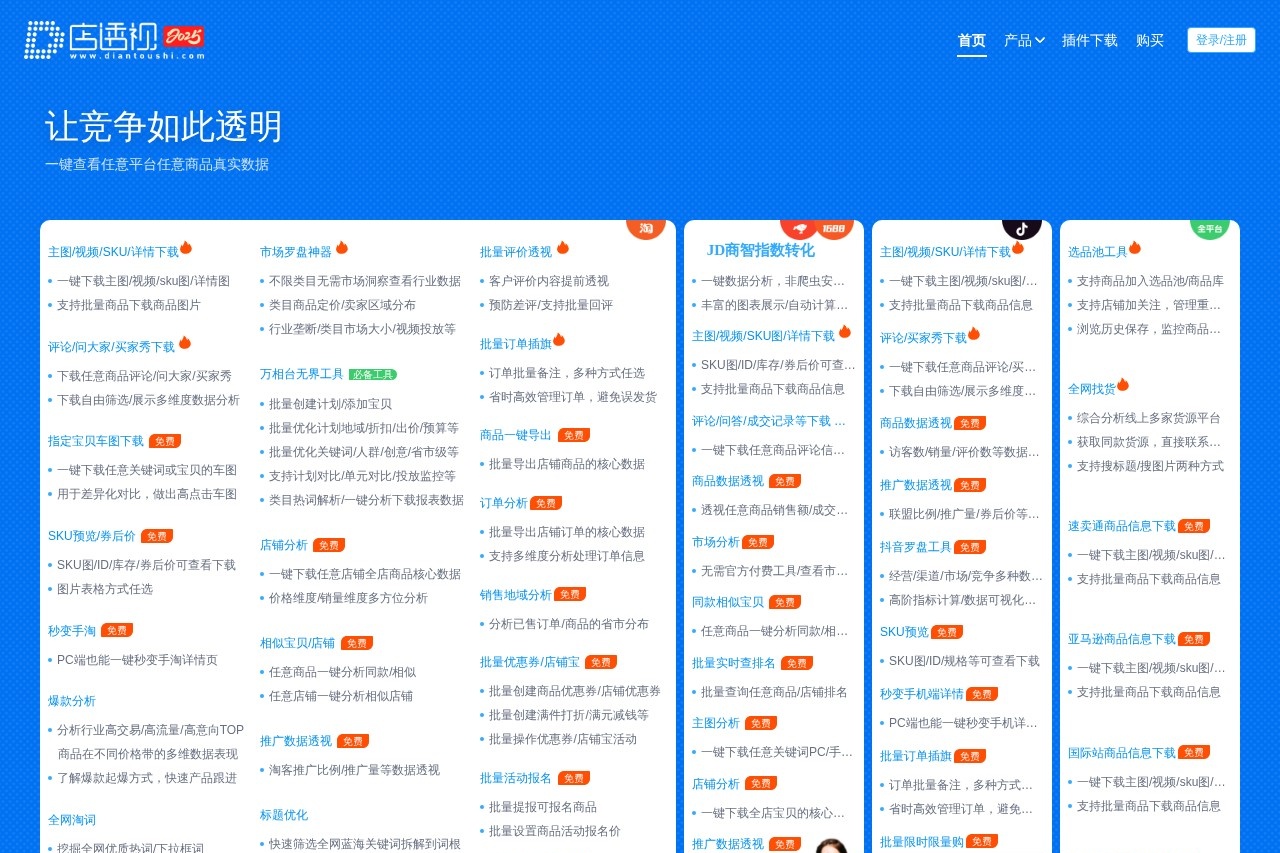Click the 登录/注册 button
The image size is (1280, 853).
click(1221, 39)
